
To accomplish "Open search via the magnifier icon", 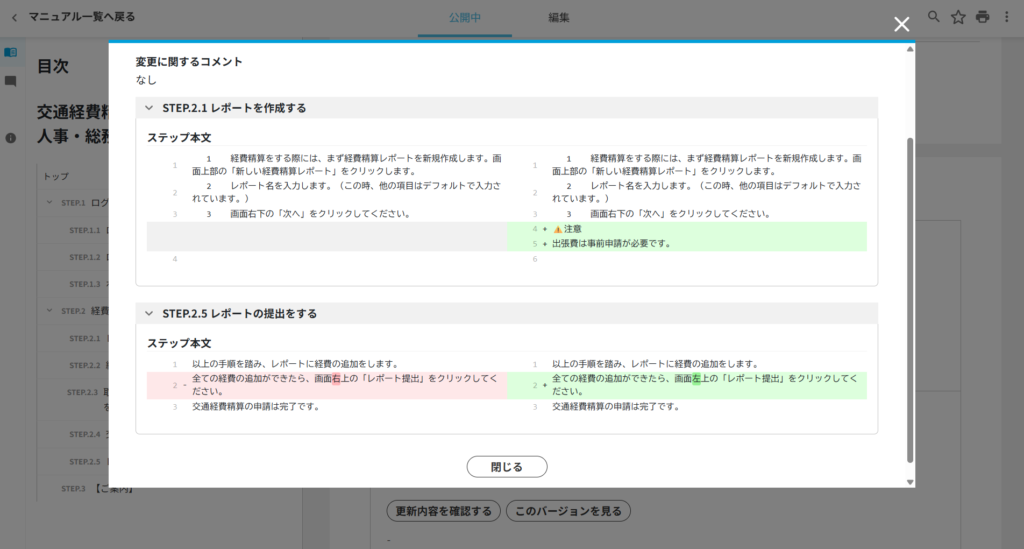I will click(934, 17).
